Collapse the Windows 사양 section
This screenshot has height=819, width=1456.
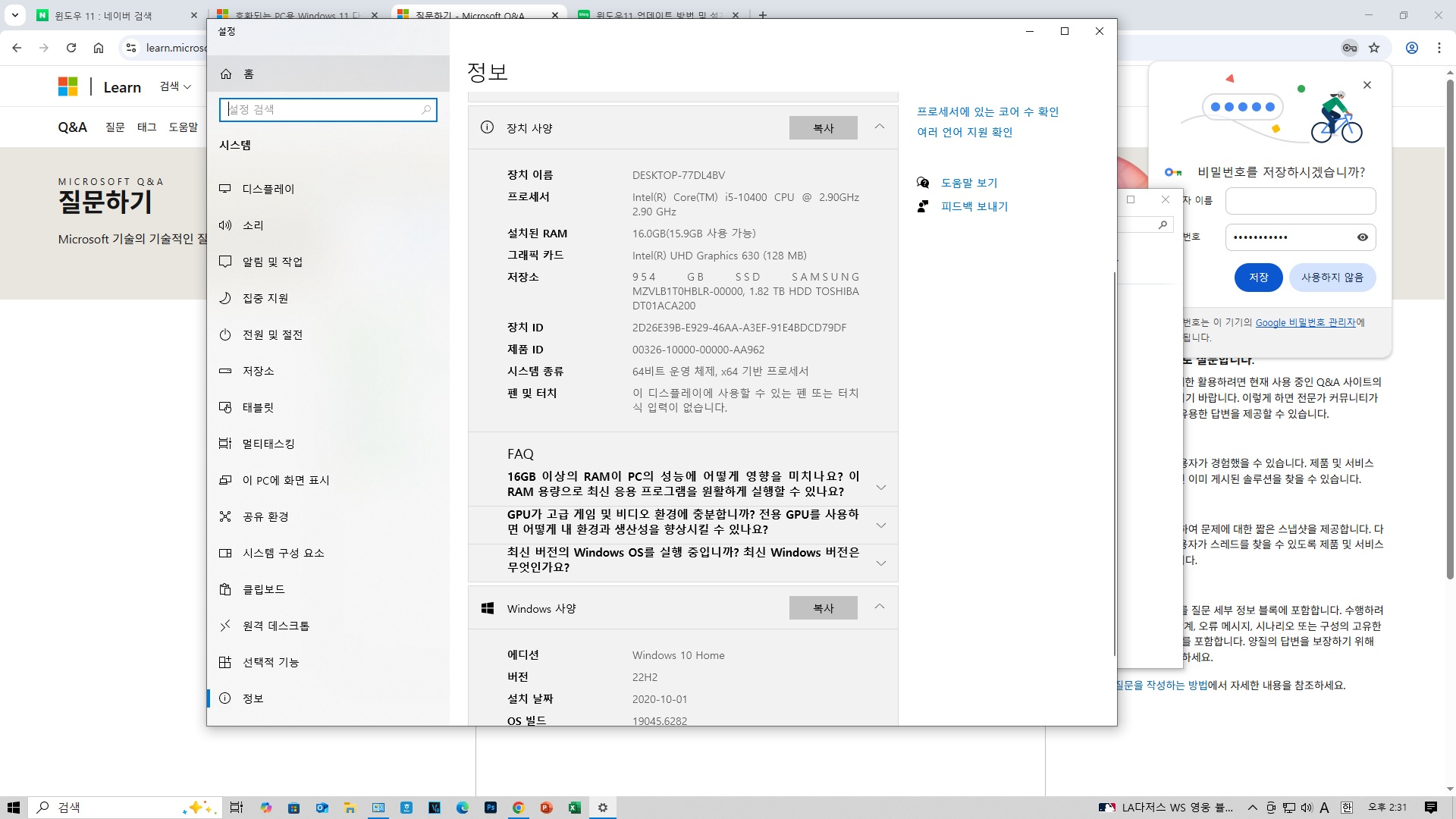coord(880,607)
